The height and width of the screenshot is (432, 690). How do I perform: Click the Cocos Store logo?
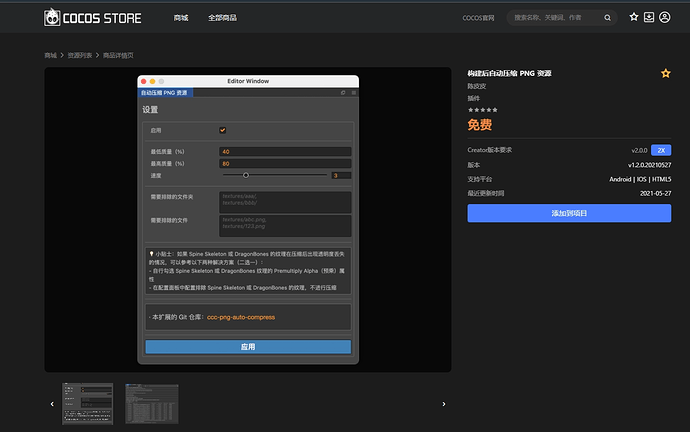tap(93, 18)
